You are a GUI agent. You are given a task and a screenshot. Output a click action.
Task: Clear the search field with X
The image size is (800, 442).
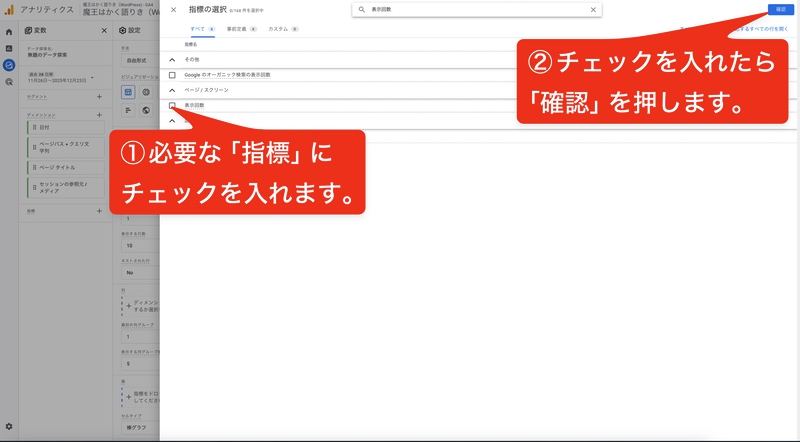593,10
